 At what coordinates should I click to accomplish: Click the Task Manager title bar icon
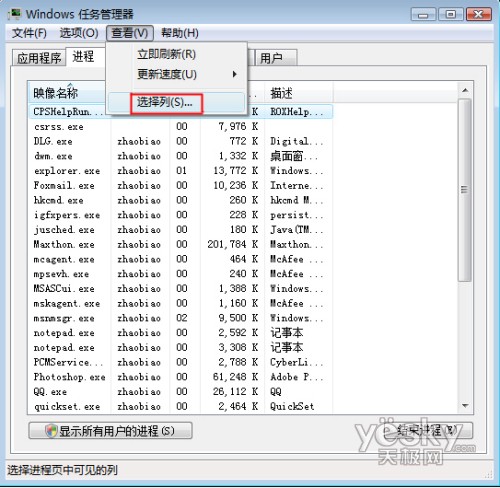click(x=16, y=14)
